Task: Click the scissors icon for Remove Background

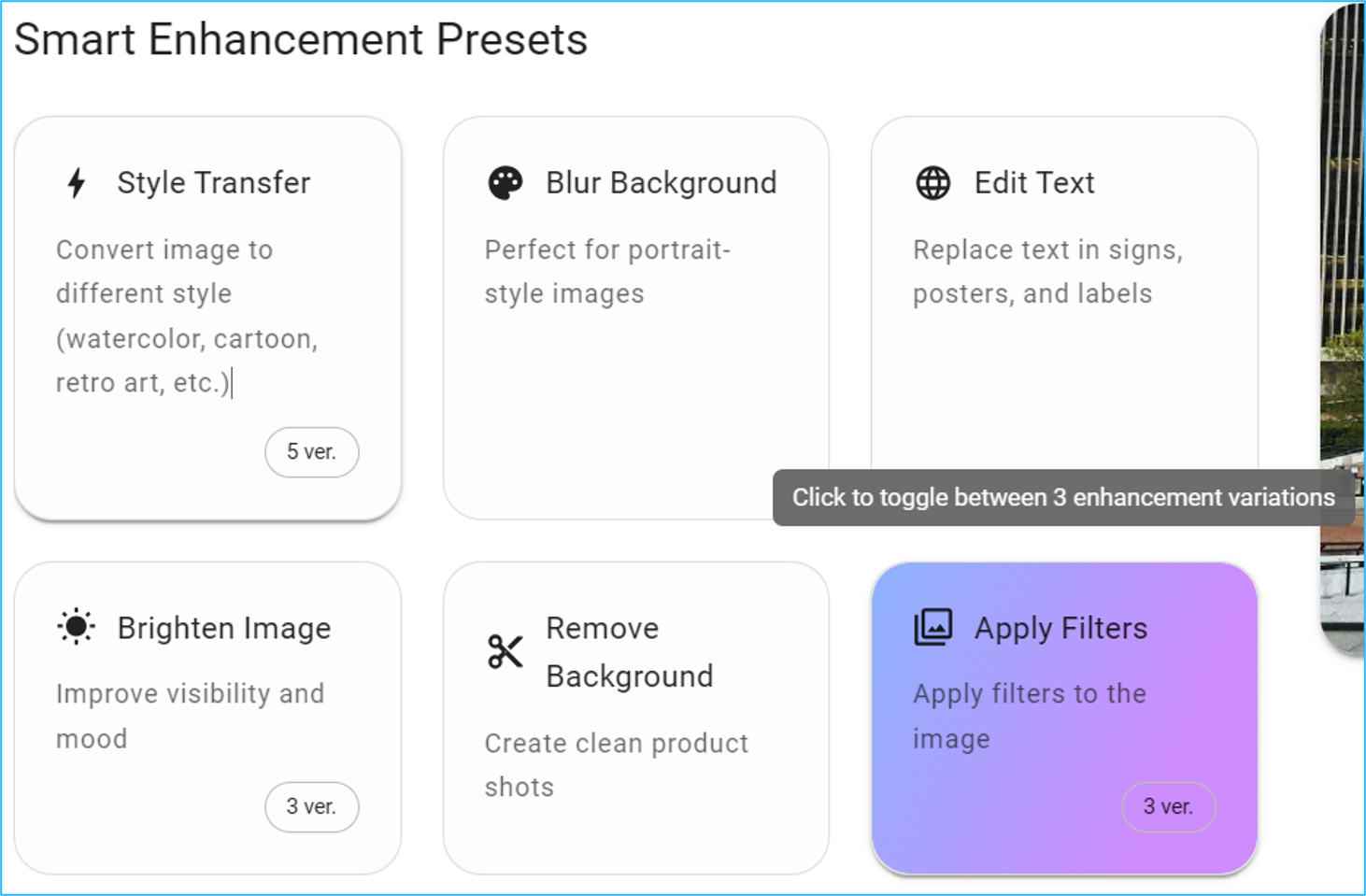Action: [x=505, y=651]
